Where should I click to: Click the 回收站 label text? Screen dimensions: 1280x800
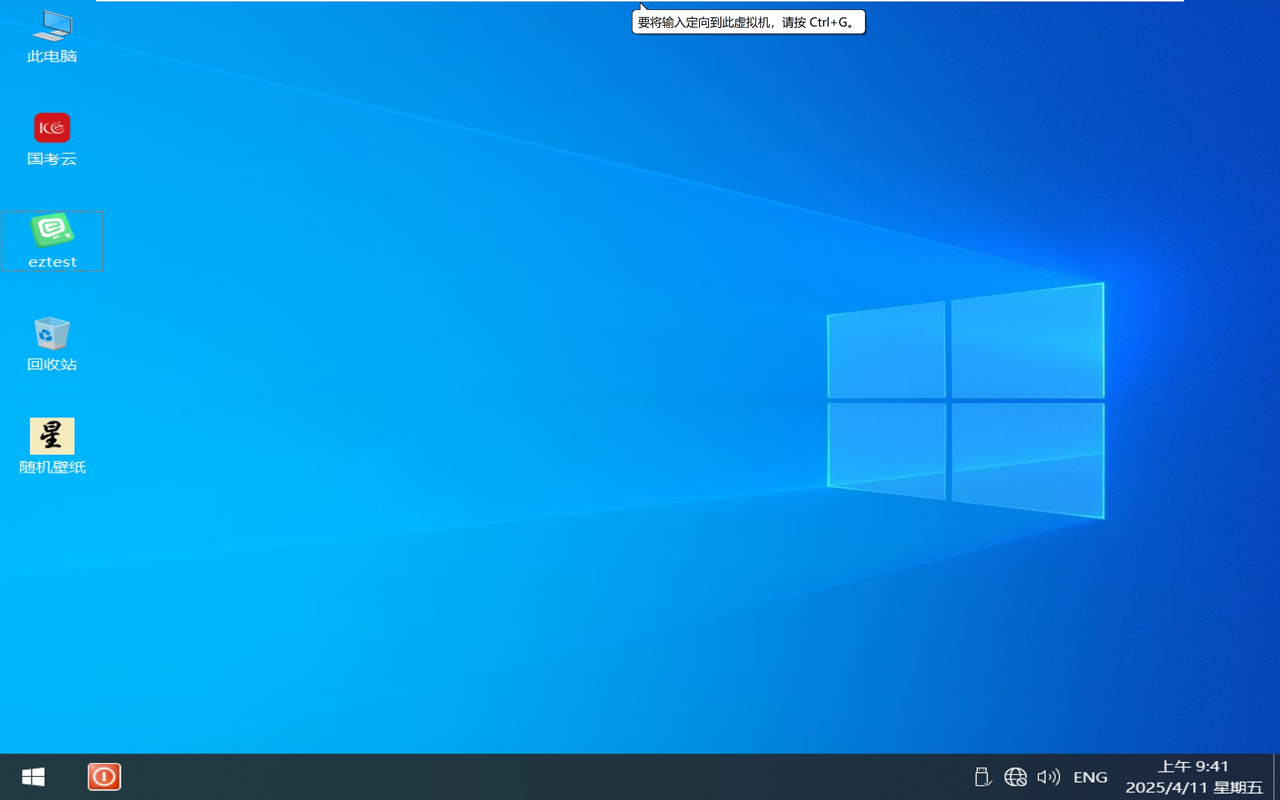click(x=52, y=364)
